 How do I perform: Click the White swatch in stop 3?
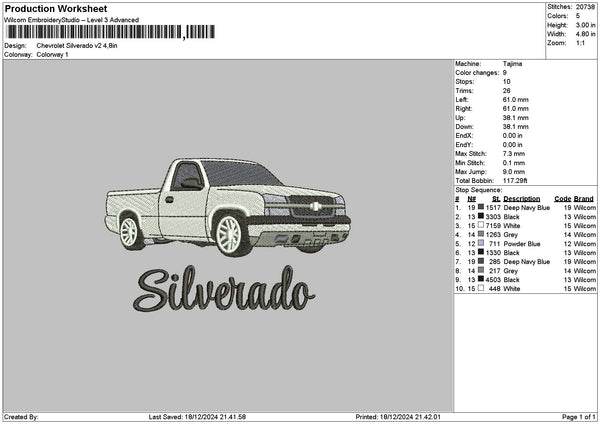(x=481, y=225)
